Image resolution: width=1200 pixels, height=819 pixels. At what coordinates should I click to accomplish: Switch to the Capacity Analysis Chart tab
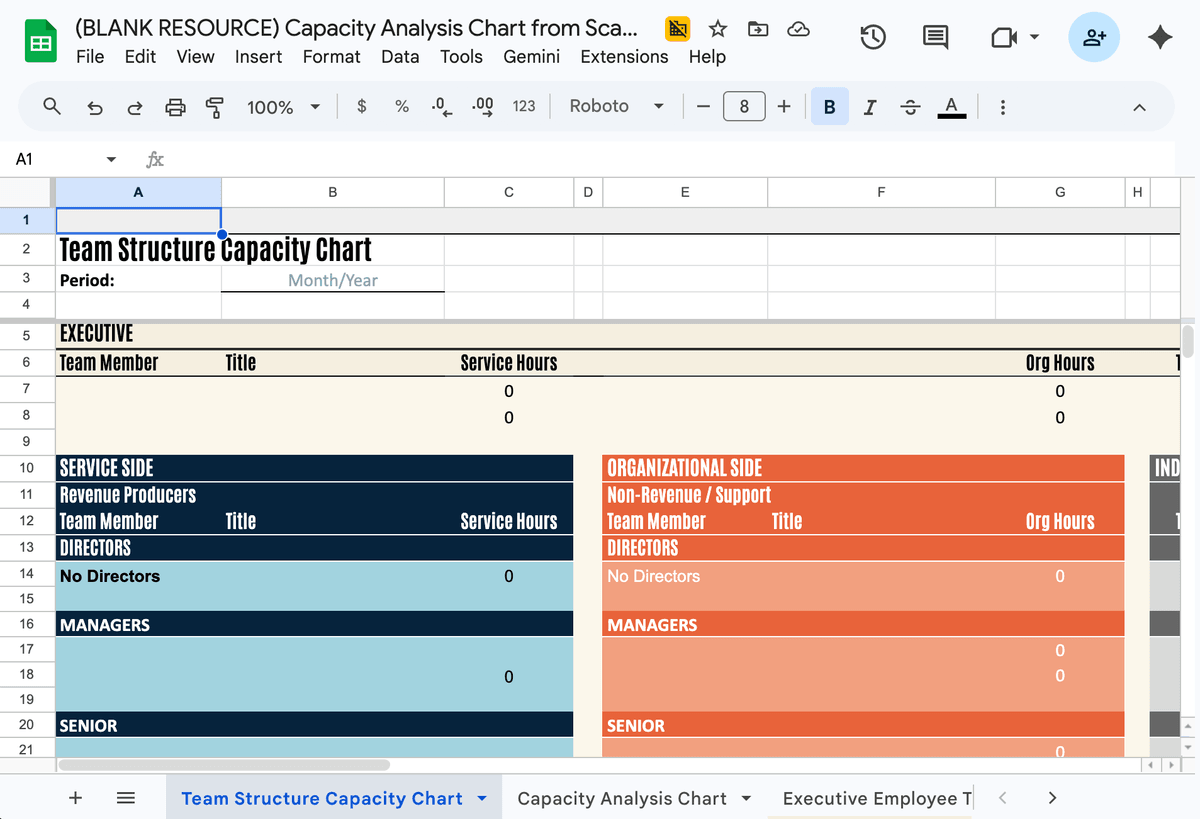(x=621, y=798)
